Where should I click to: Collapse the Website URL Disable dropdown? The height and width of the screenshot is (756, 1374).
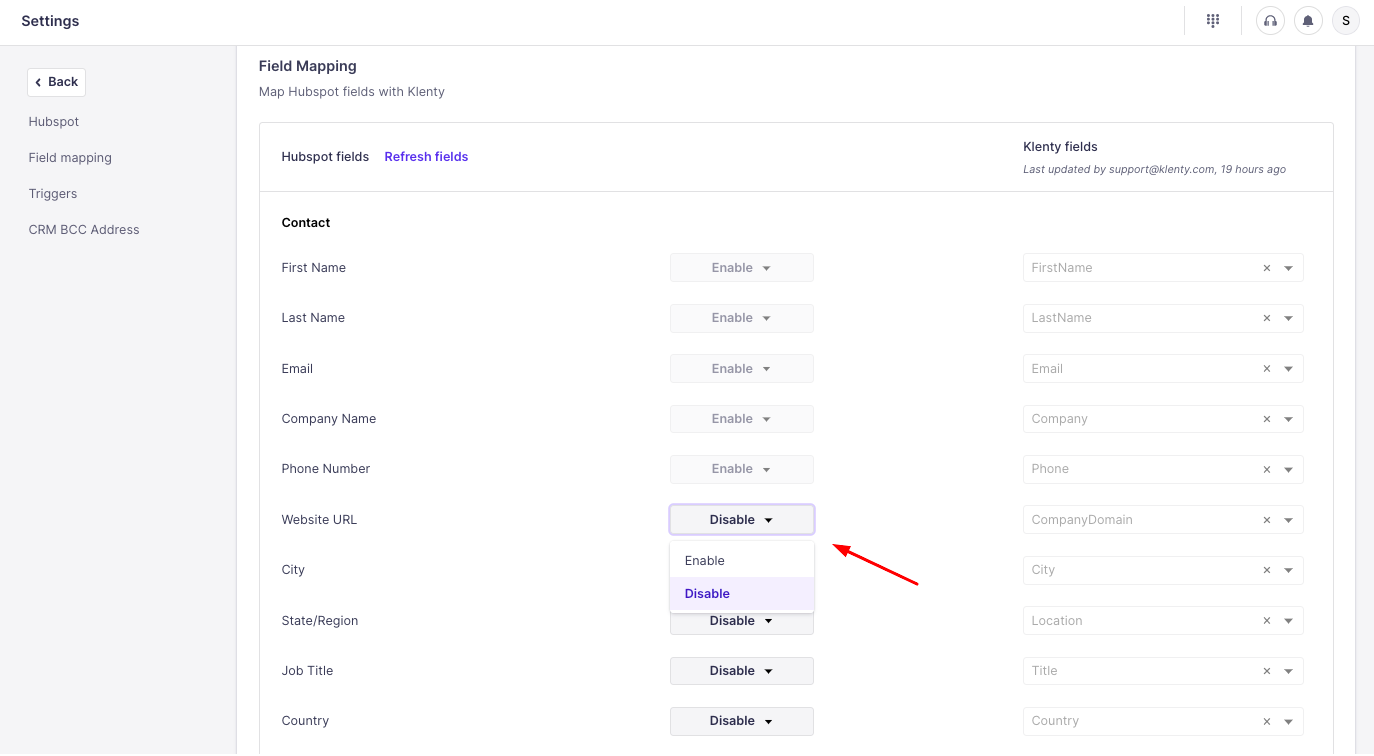click(741, 520)
